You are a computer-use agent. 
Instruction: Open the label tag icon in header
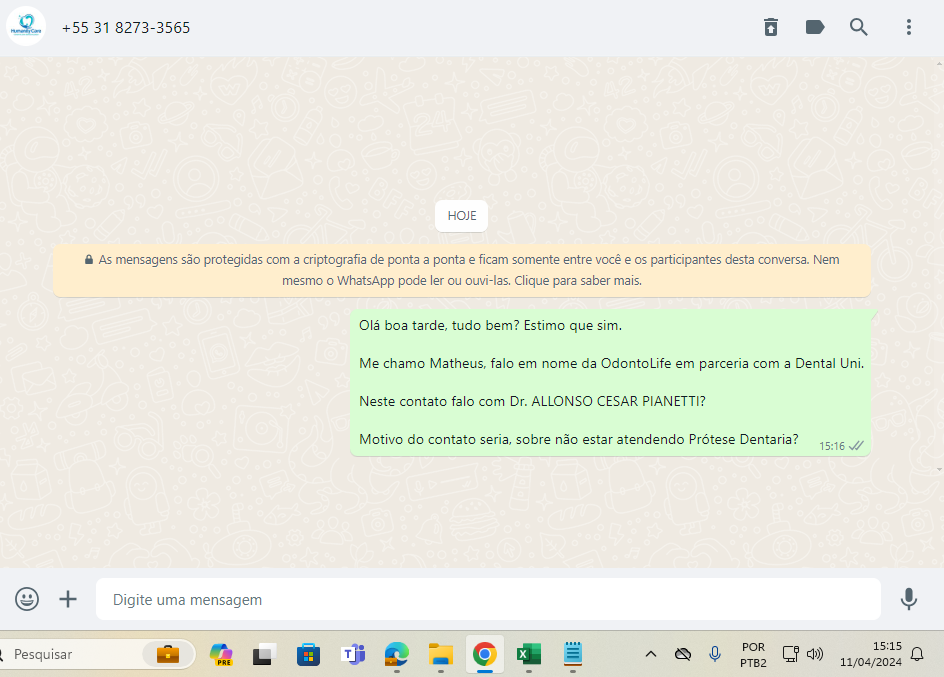815,27
